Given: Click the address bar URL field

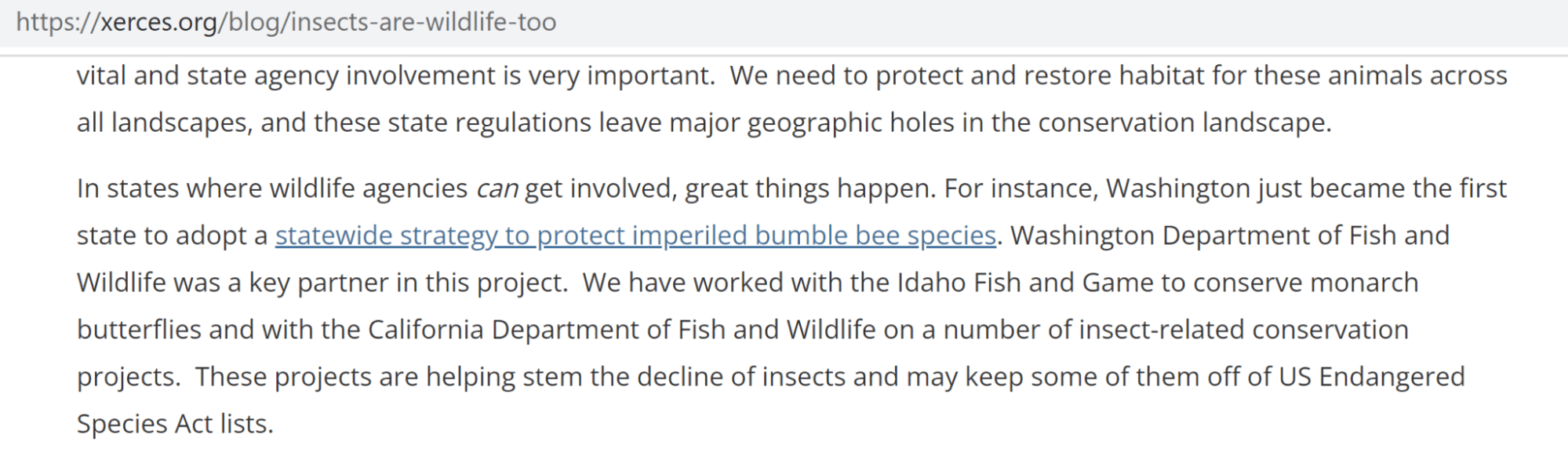Looking at the screenshot, I should click(x=784, y=22).
